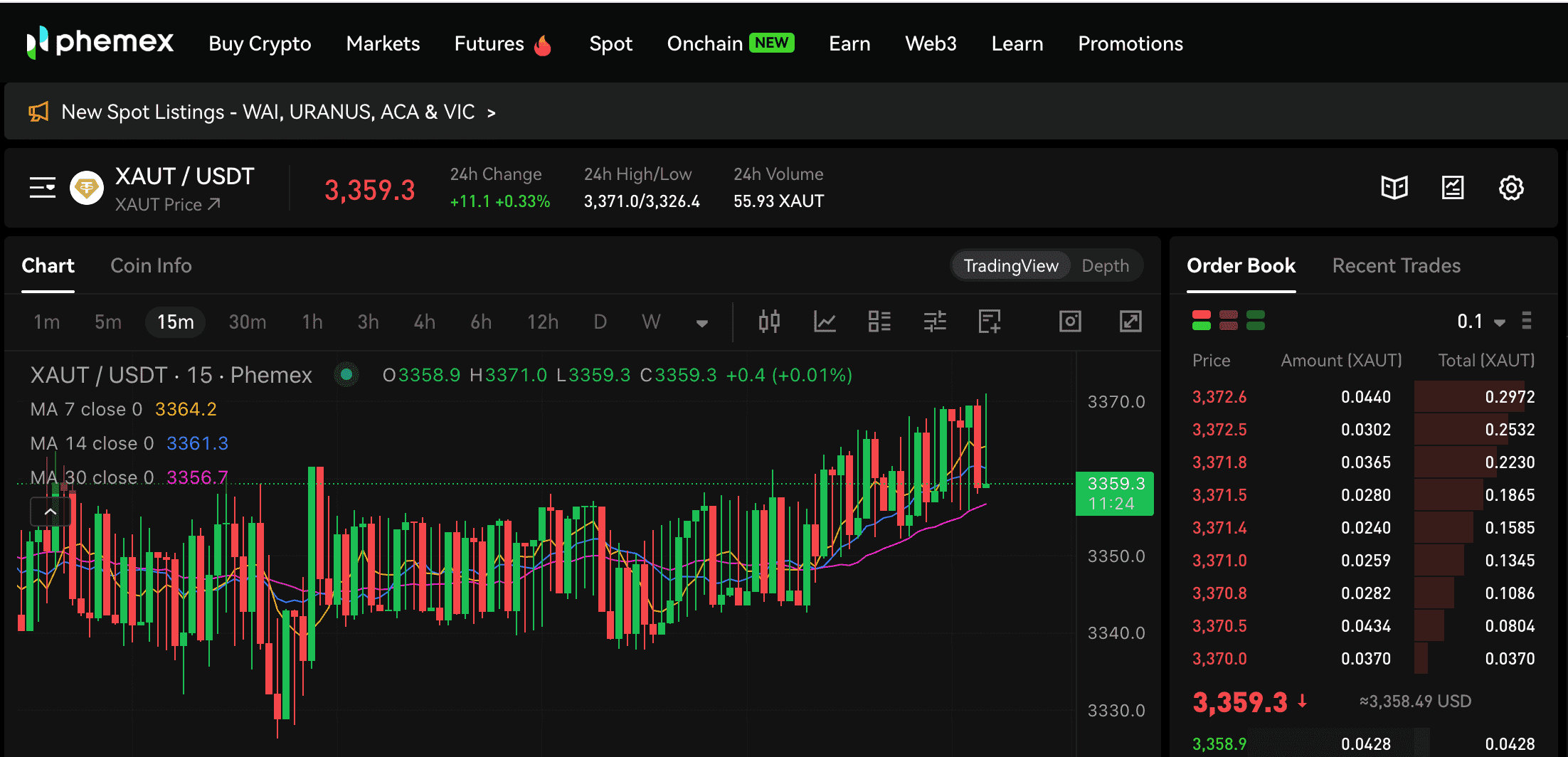Switch to the Order Book tab

(x=1241, y=265)
